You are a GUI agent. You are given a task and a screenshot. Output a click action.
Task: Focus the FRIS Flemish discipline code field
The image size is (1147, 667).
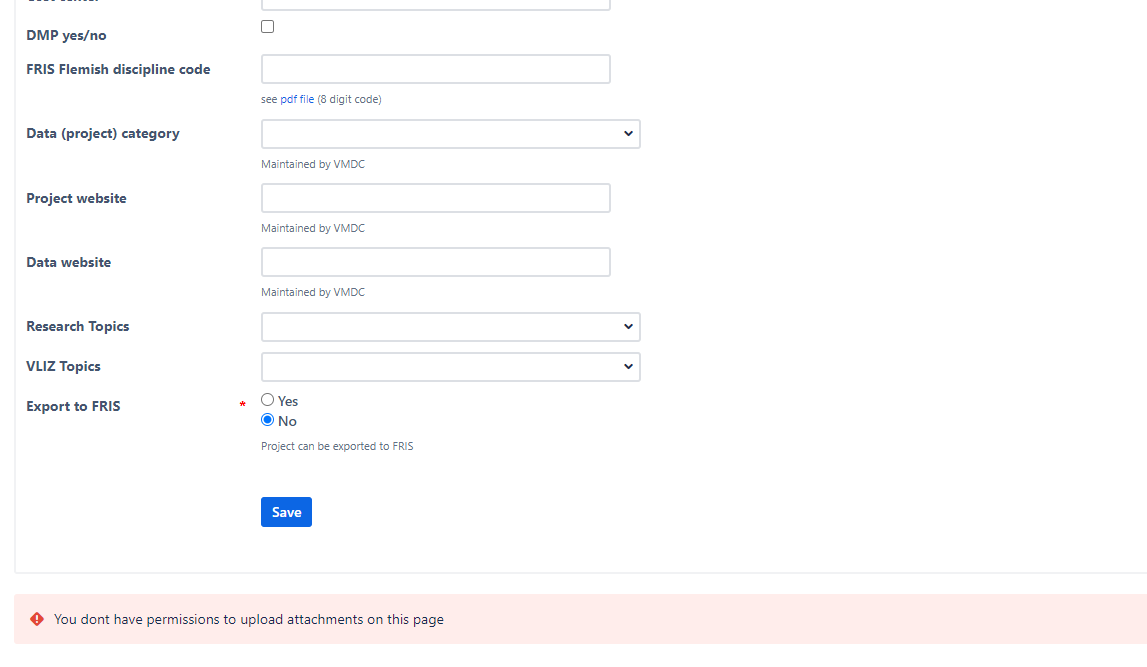[436, 69]
